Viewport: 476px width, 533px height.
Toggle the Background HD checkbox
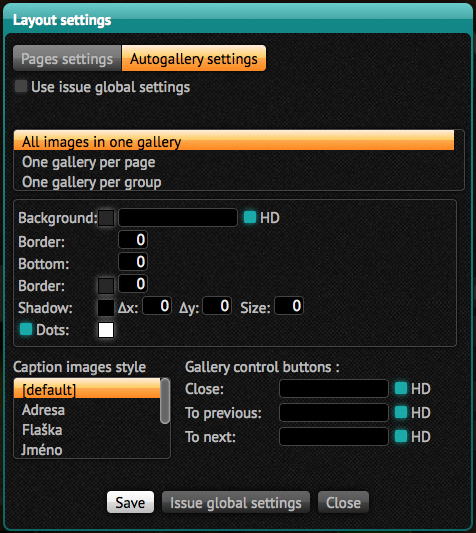point(250,218)
